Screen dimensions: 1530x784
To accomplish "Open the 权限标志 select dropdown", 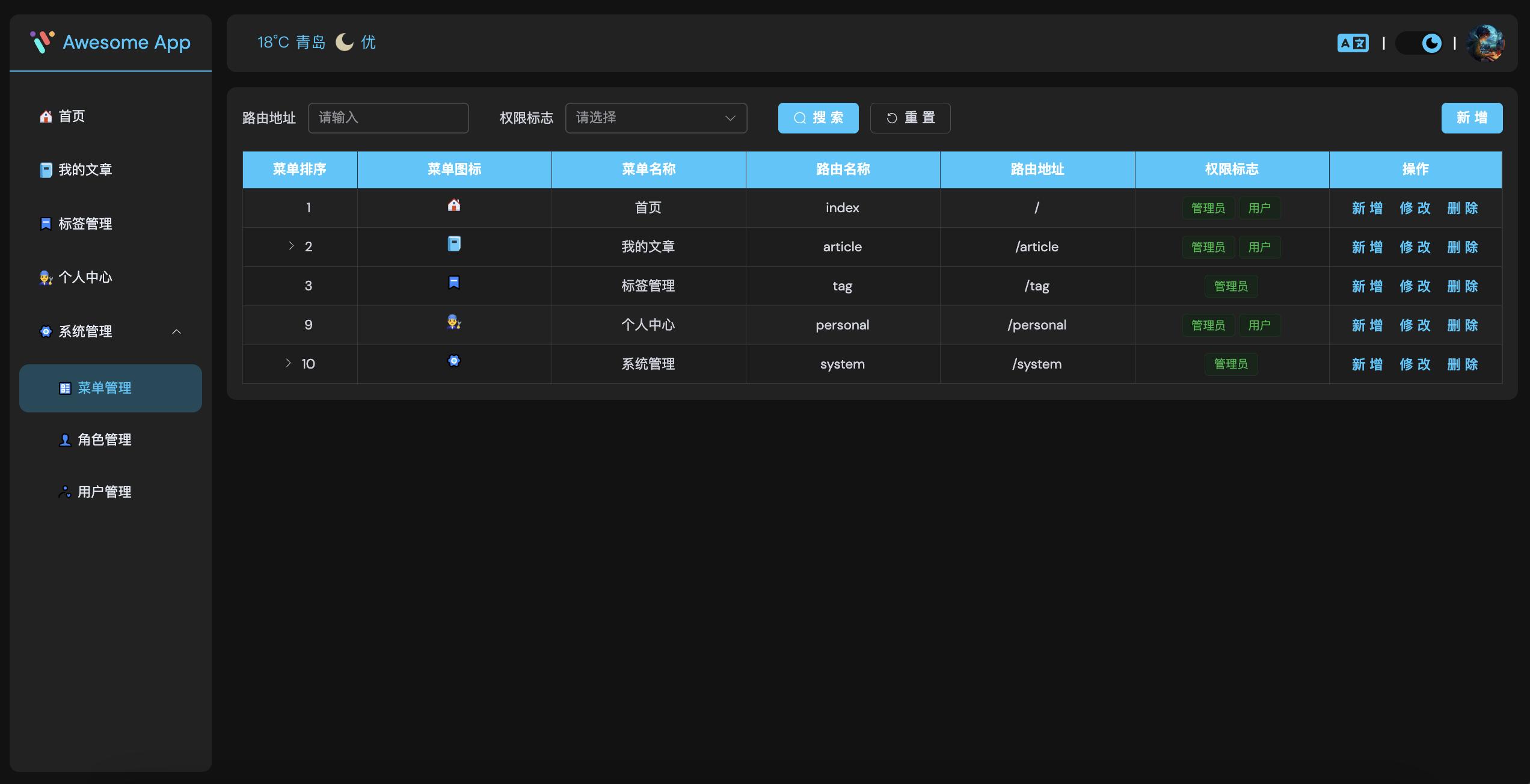I will point(656,118).
